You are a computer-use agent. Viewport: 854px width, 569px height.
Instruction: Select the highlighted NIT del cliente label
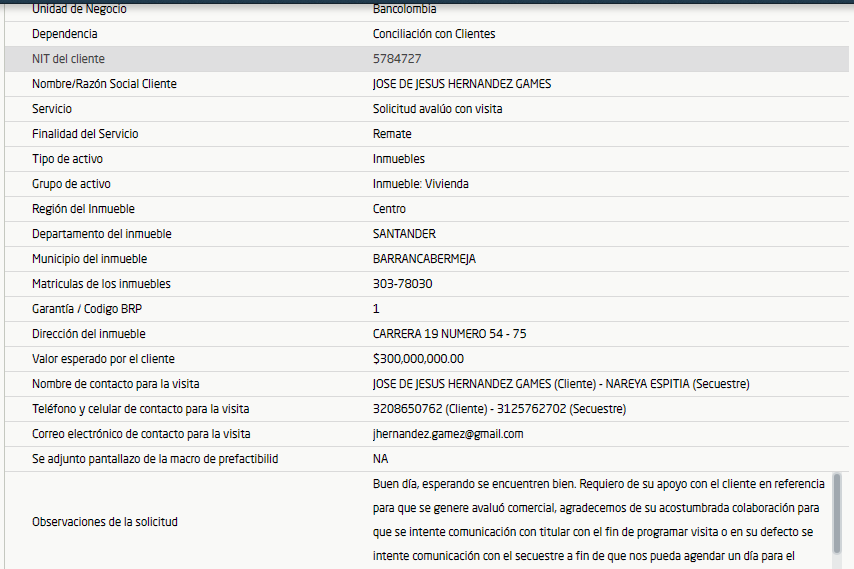coord(68,59)
